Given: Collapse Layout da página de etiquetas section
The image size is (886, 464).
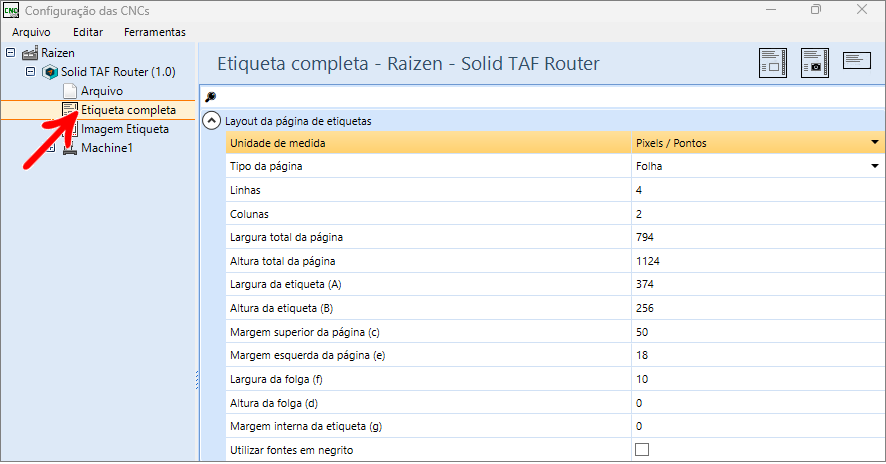Looking at the screenshot, I should 211,121.
